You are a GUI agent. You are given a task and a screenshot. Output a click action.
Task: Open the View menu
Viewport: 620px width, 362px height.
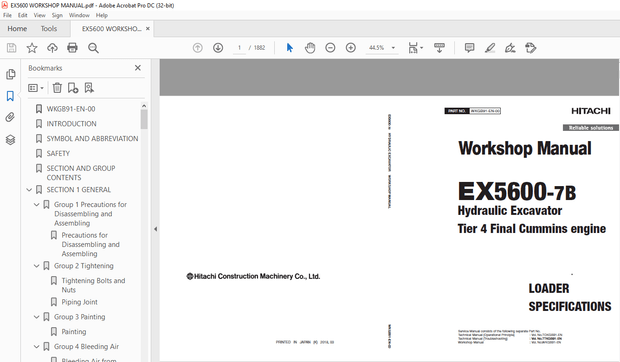click(x=40, y=15)
